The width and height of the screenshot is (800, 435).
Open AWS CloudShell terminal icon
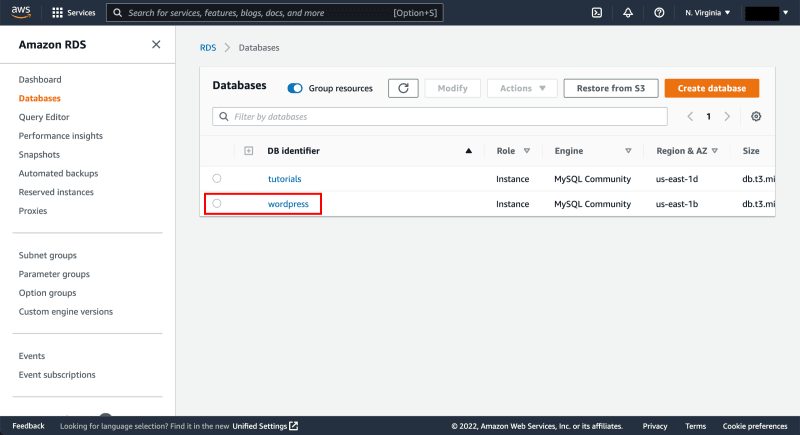pos(596,13)
